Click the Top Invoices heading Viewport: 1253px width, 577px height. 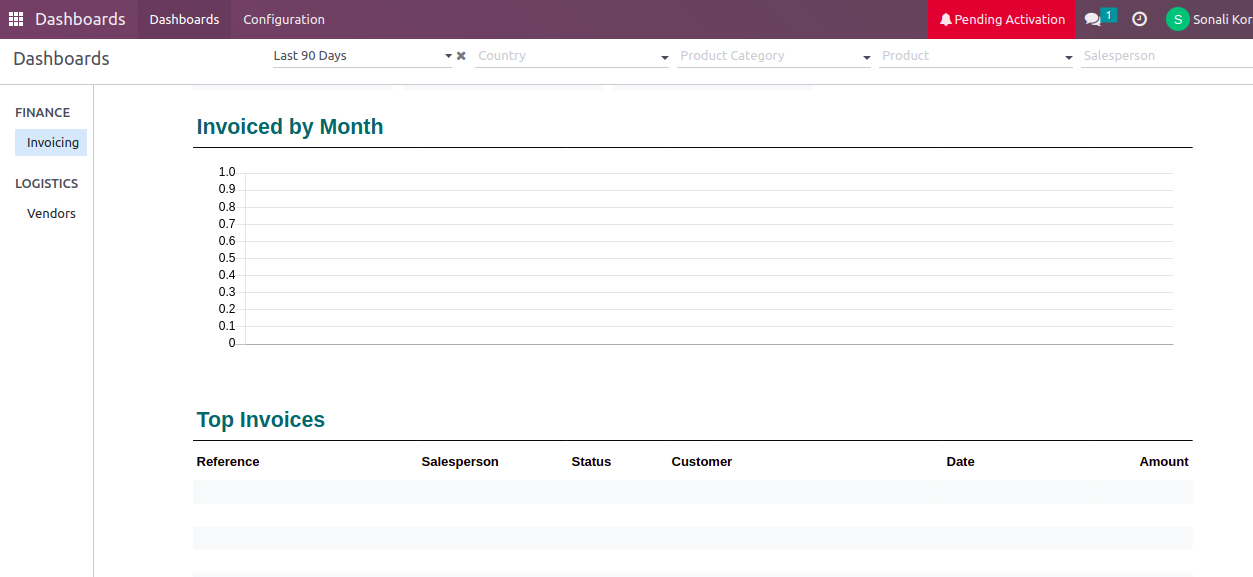(x=261, y=420)
